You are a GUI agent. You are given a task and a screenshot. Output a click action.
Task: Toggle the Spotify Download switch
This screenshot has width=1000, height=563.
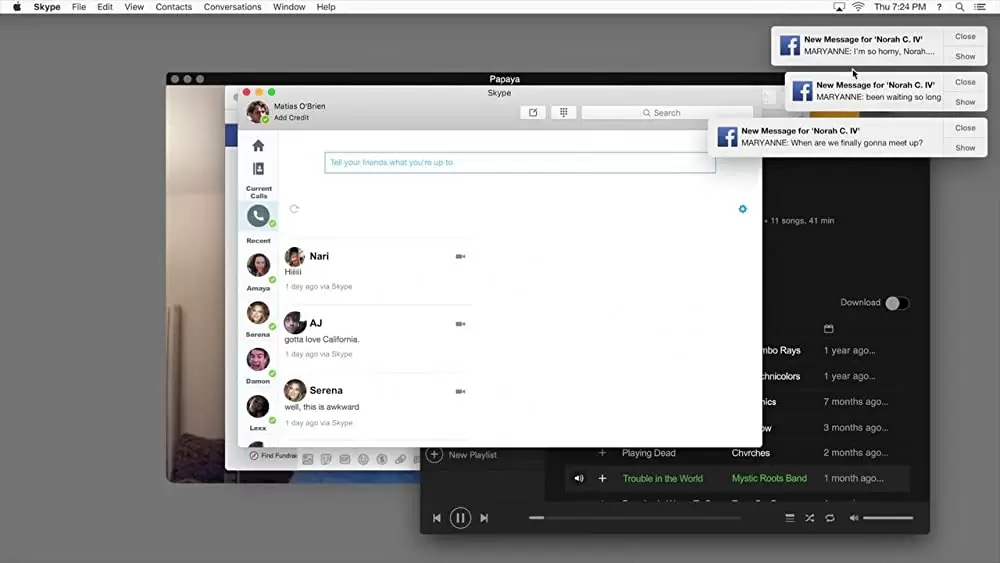tap(896, 303)
